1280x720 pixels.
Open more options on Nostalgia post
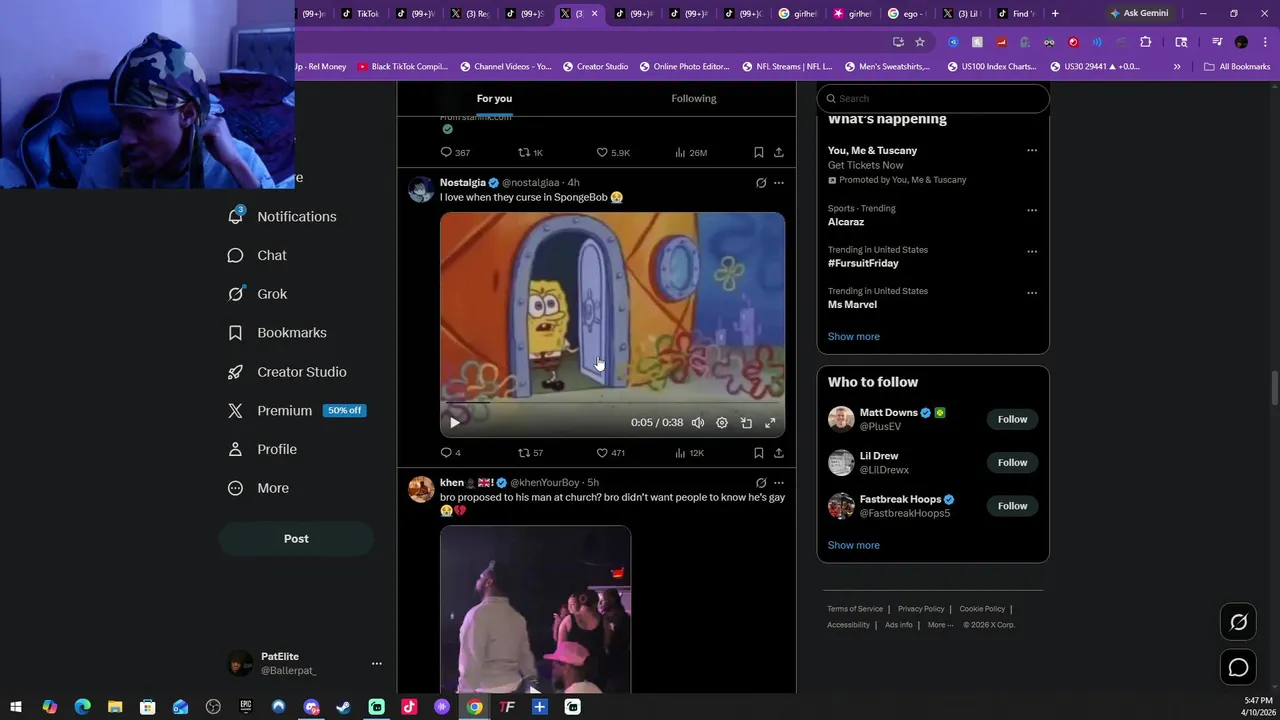[779, 183]
